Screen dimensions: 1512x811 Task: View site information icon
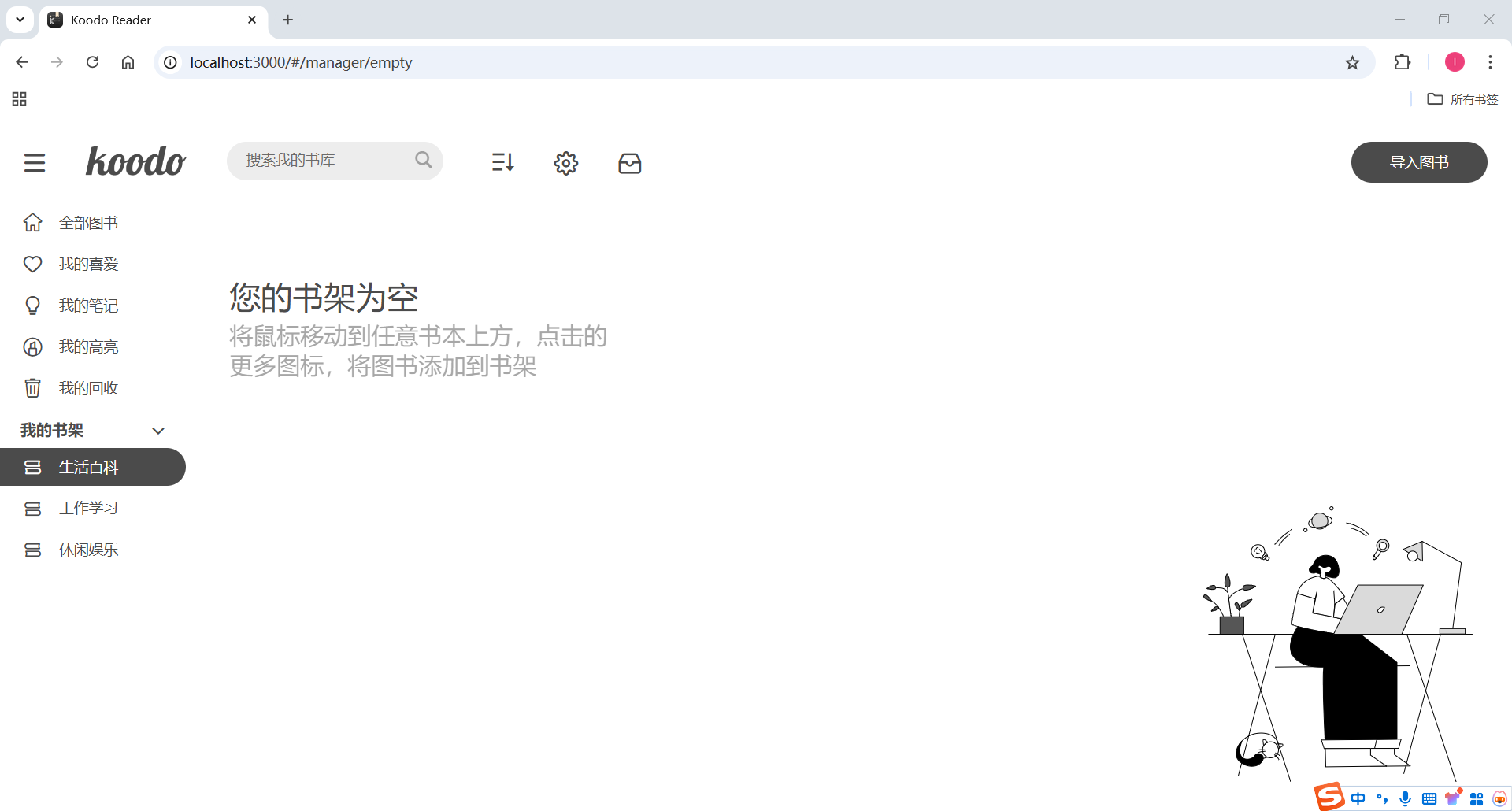click(x=170, y=62)
